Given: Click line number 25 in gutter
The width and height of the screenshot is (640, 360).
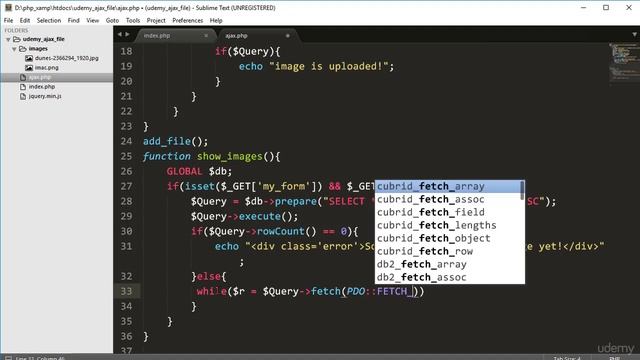Looking at the screenshot, I should point(127,156).
